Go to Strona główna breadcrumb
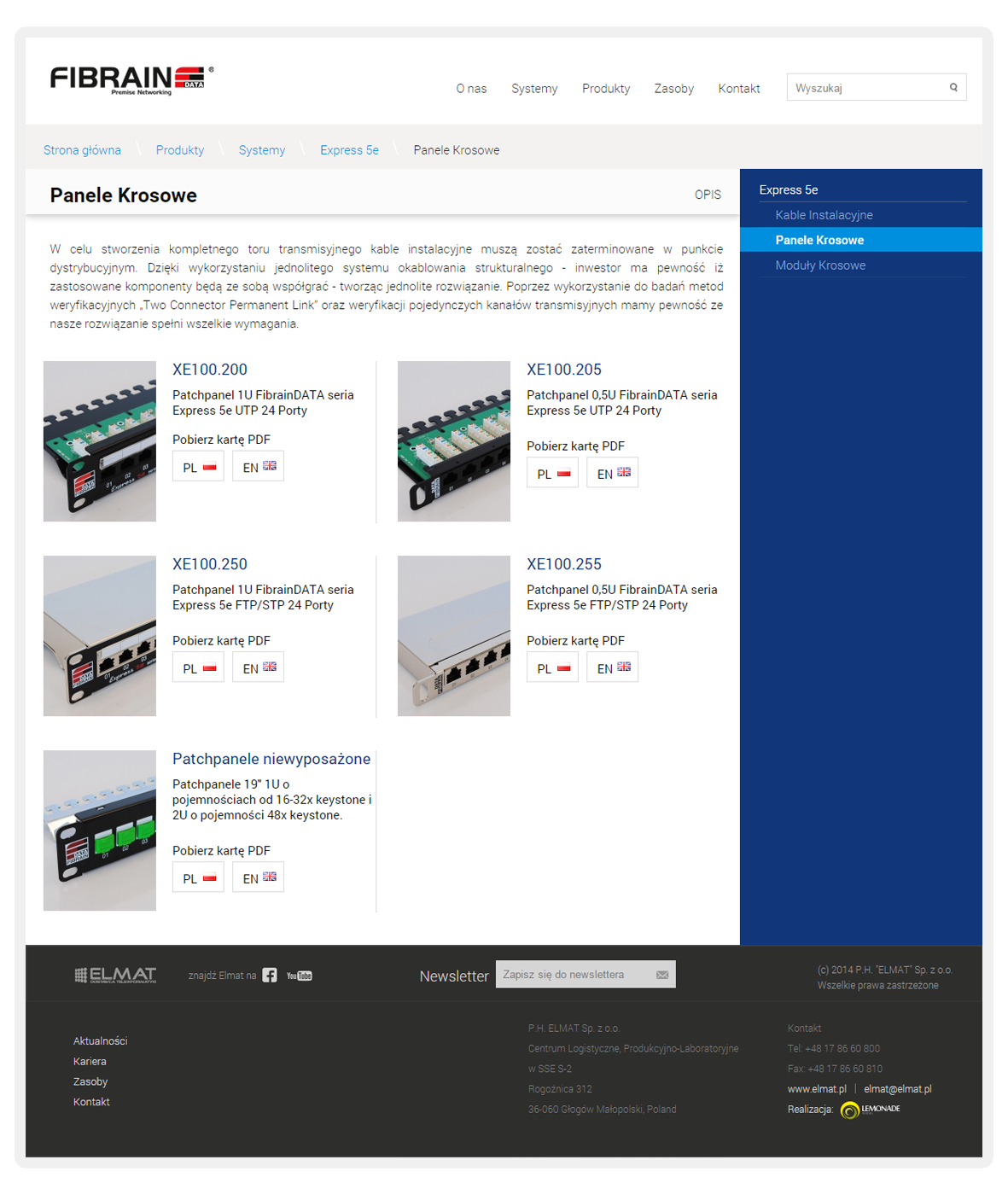Viewport: 1008px width, 1183px height. (82, 150)
